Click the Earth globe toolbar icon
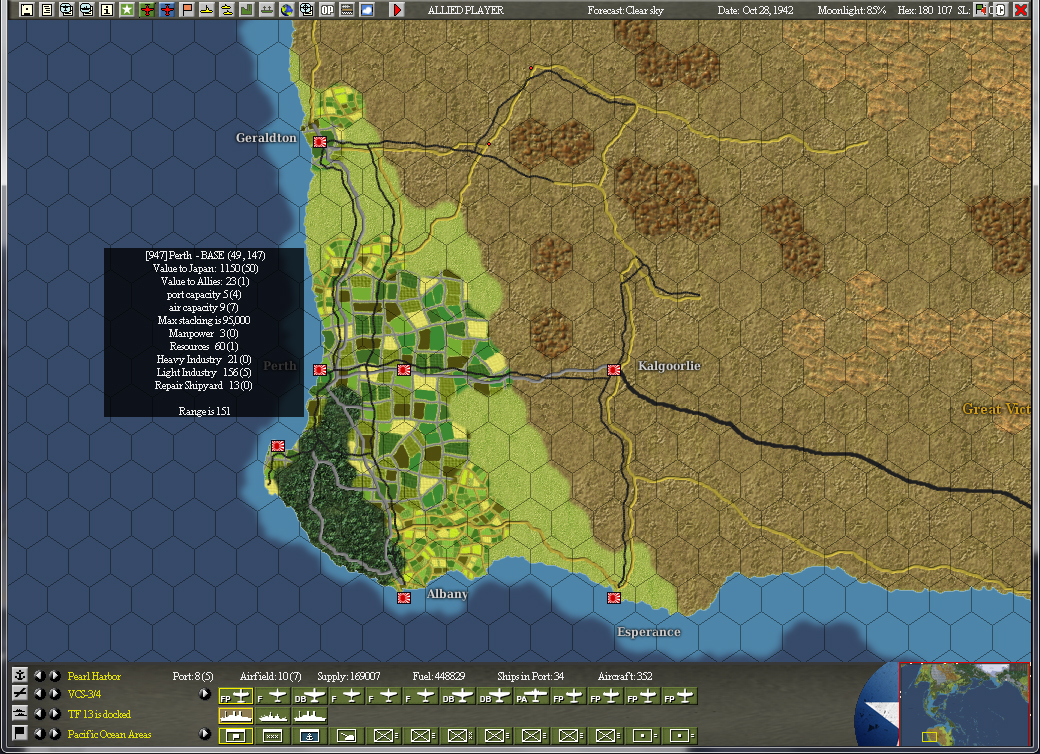 [x=286, y=10]
